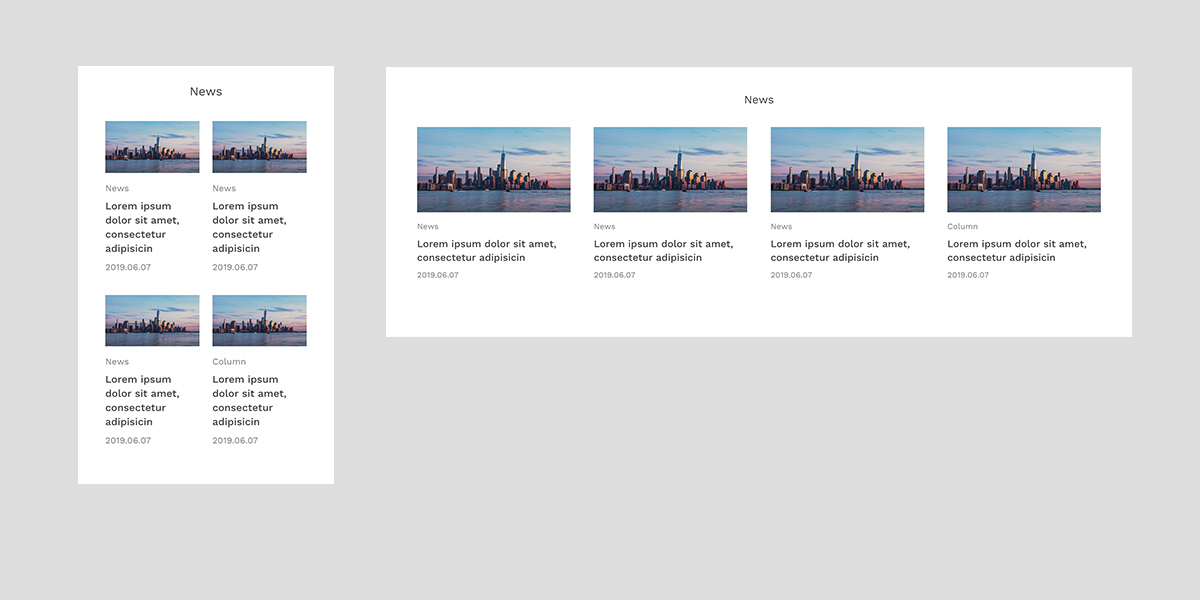Open the skyline image above the narrow panel's Column label
Viewport: 1200px width, 600px height.
pyautogui.click(x=259, y=320)
